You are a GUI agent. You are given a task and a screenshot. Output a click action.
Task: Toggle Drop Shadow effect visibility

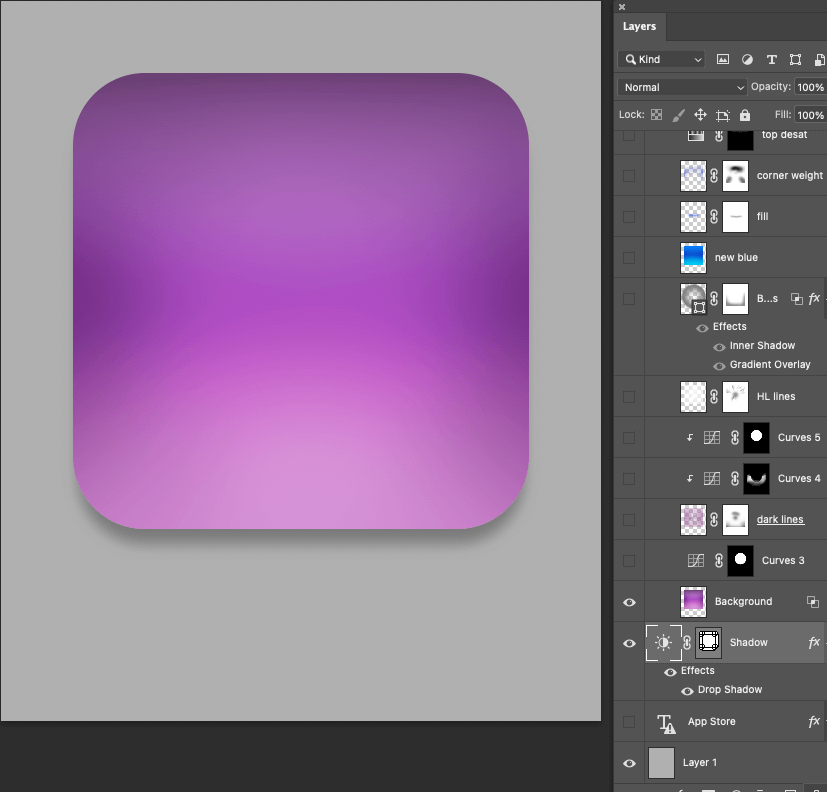tap(687, 691)
